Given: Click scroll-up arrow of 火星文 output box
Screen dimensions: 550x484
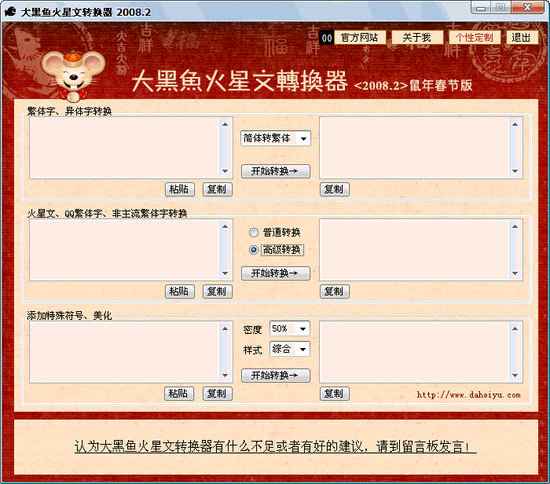Looking at the screenshot, I should tap(515, 226).
